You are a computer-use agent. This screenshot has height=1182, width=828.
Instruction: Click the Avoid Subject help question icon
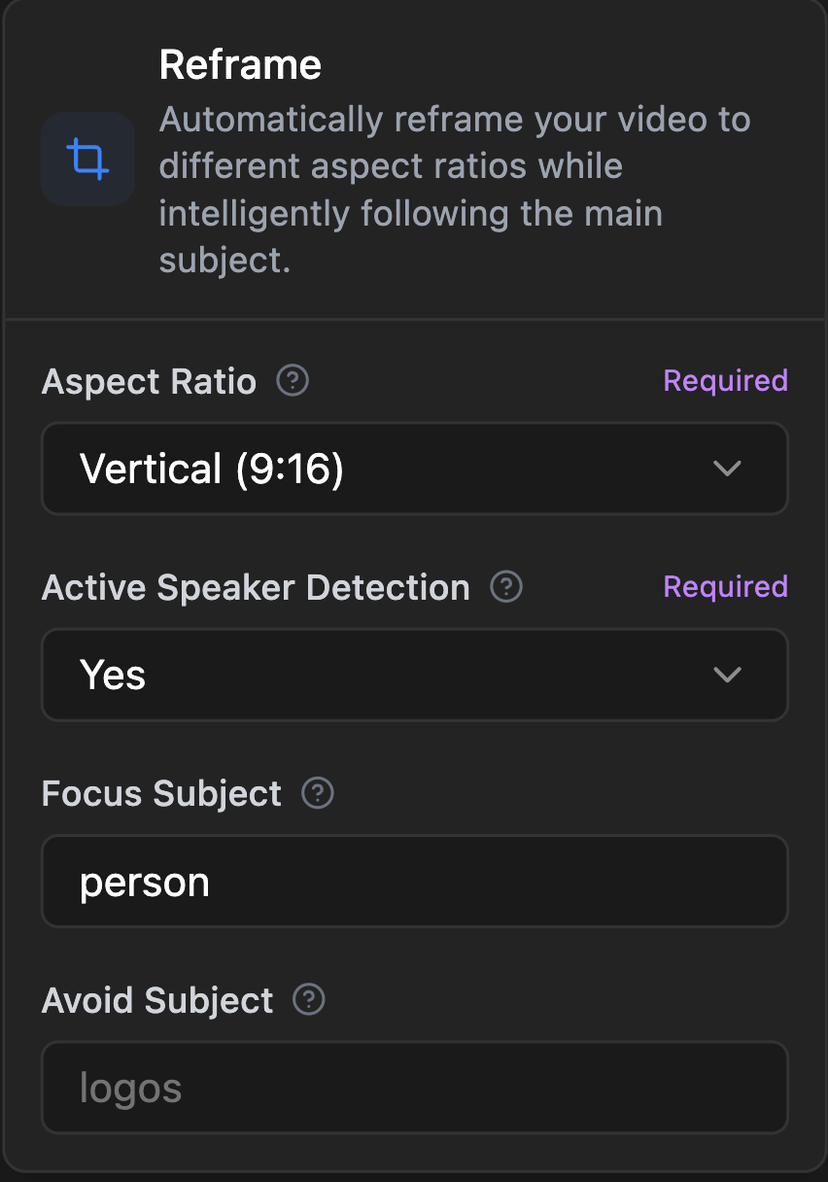point(308,1000)
